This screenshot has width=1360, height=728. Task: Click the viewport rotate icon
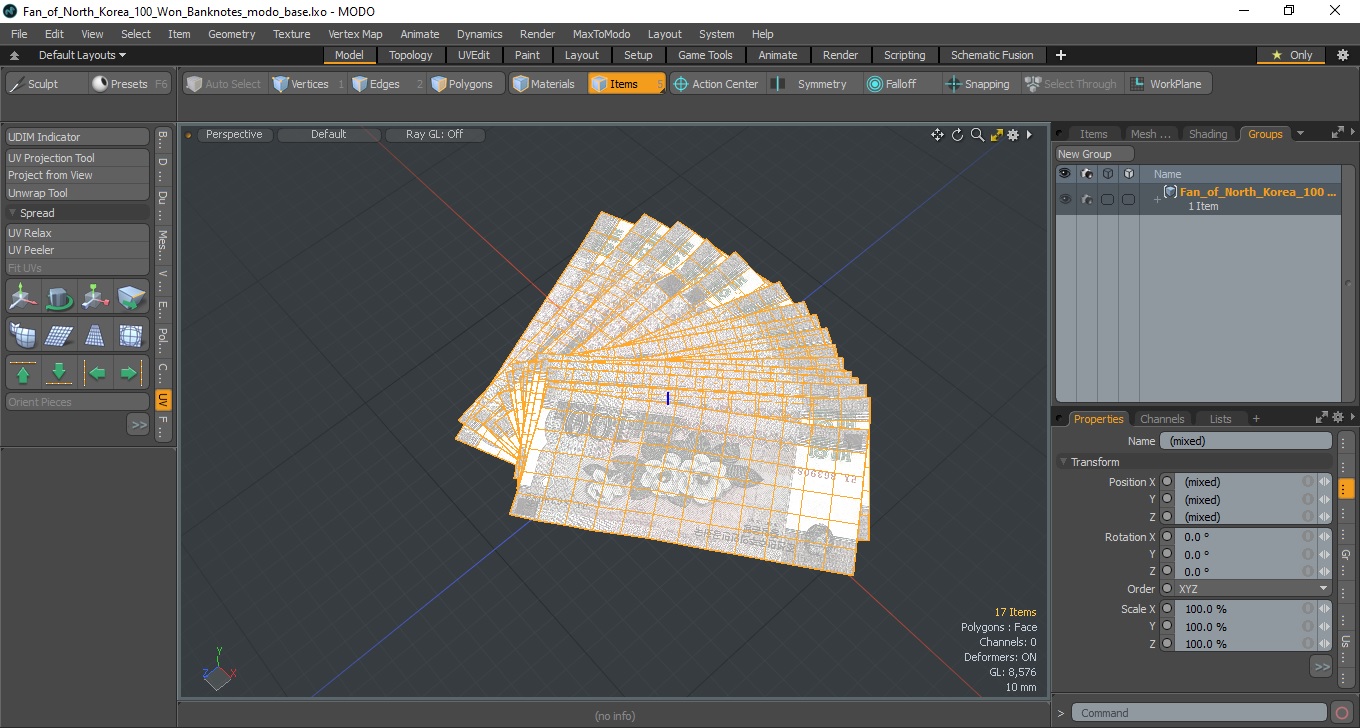957,135
